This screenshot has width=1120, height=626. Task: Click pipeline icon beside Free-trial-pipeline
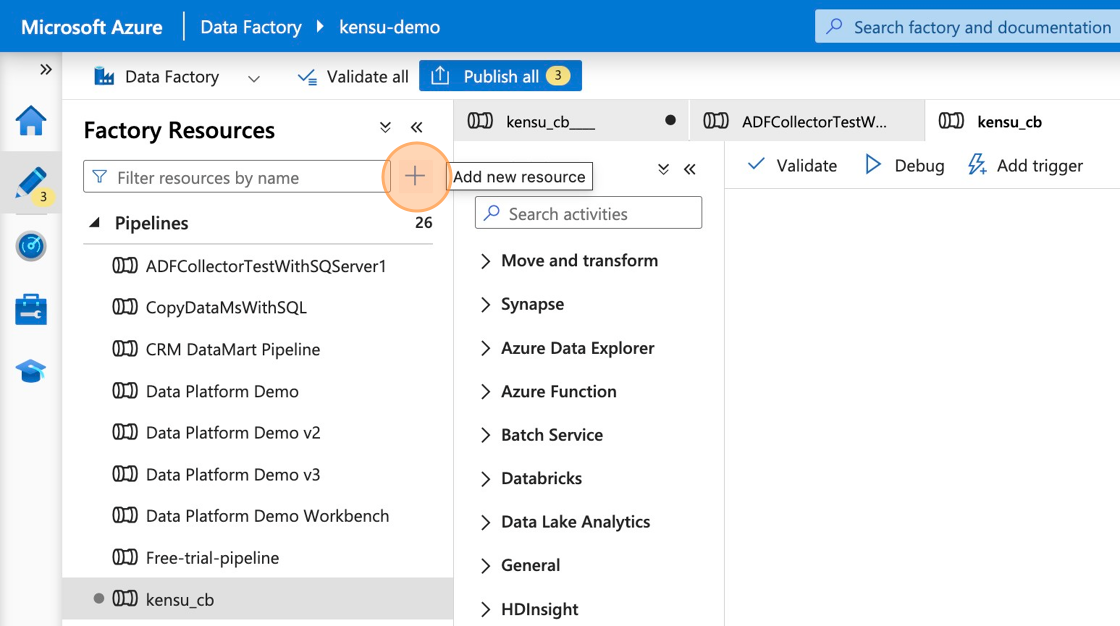pos(125,557)
